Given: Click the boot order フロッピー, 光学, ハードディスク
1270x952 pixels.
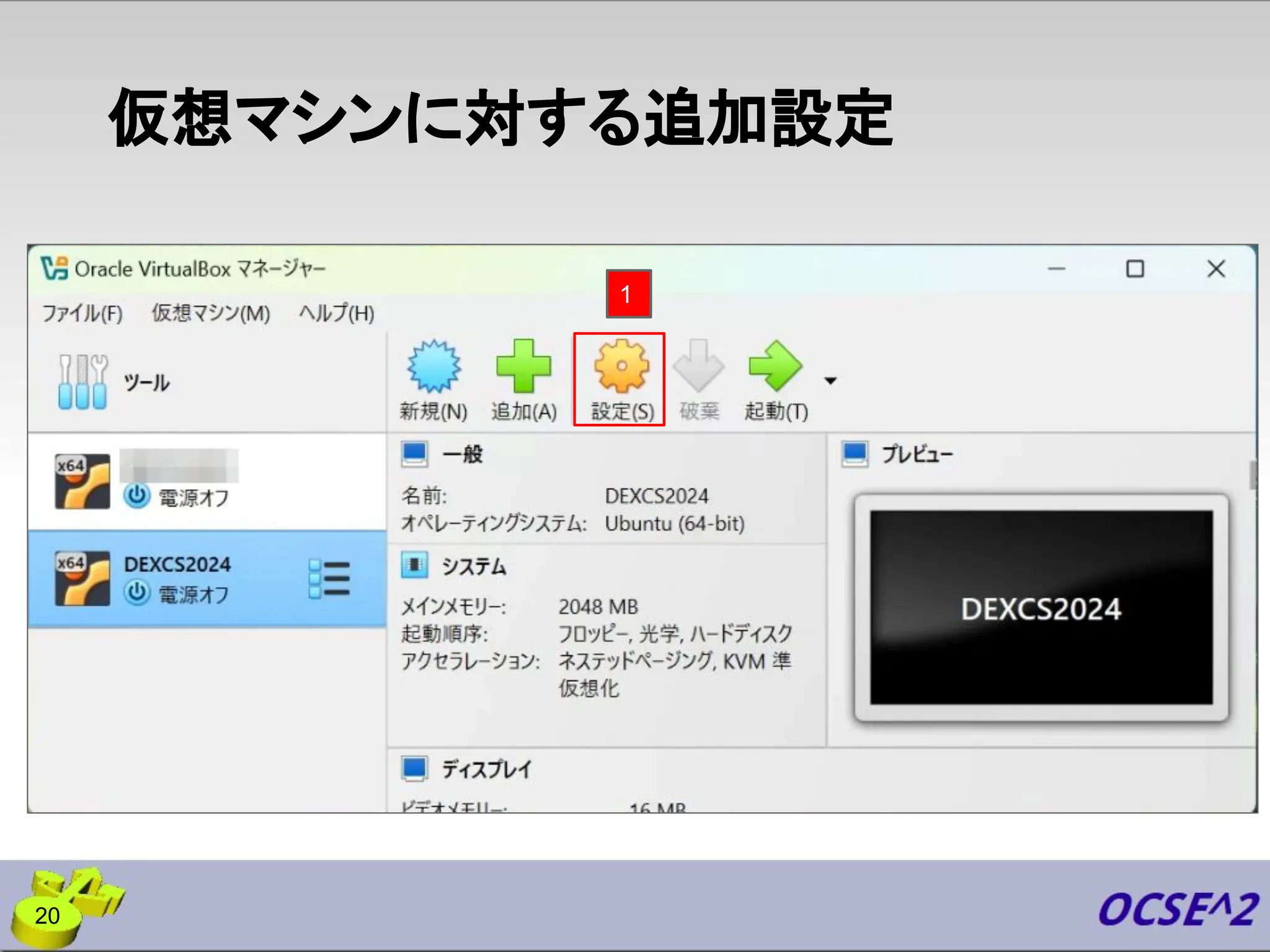Looking at the screenshot, I should [x=675, y=634].
